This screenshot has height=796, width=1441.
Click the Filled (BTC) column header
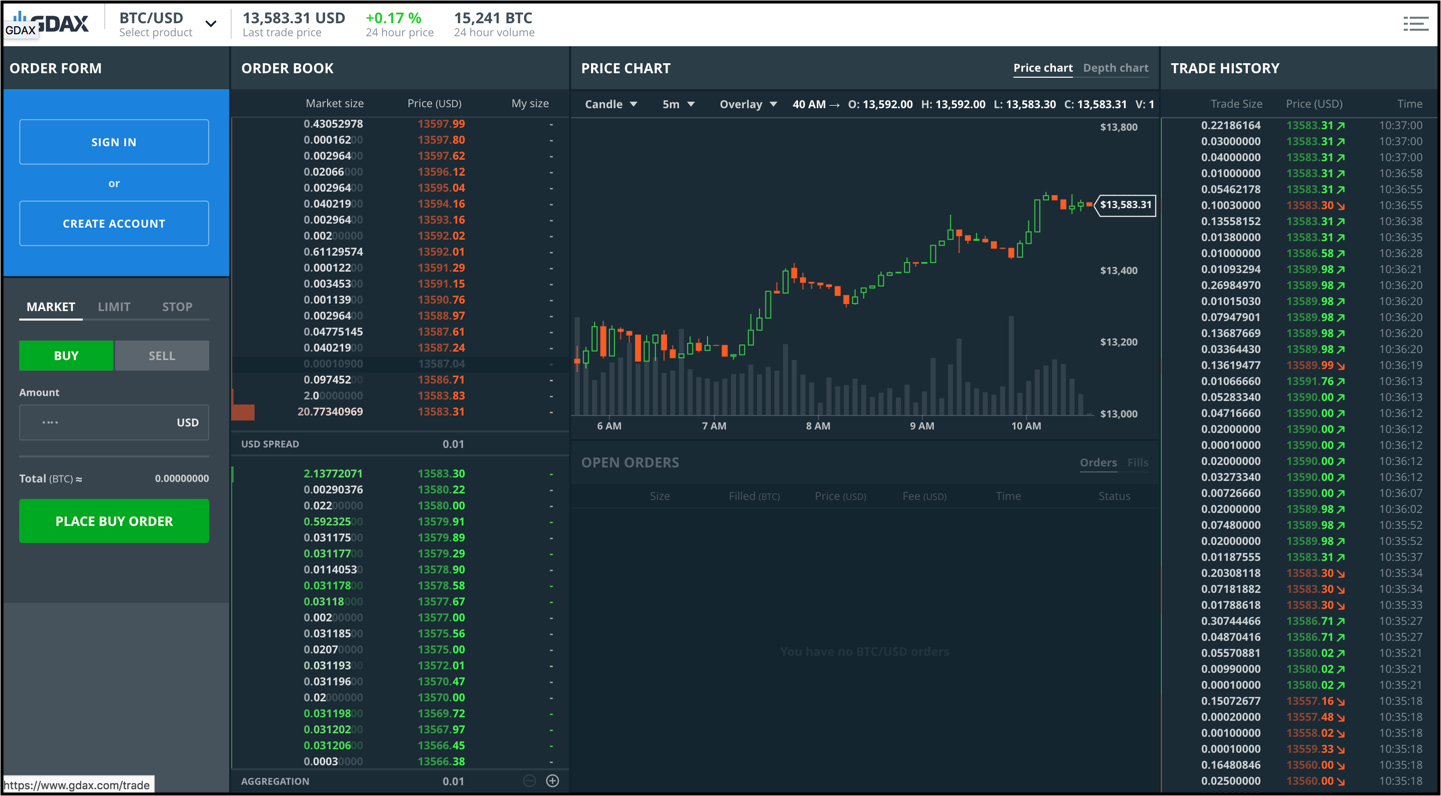coord(754,496)
